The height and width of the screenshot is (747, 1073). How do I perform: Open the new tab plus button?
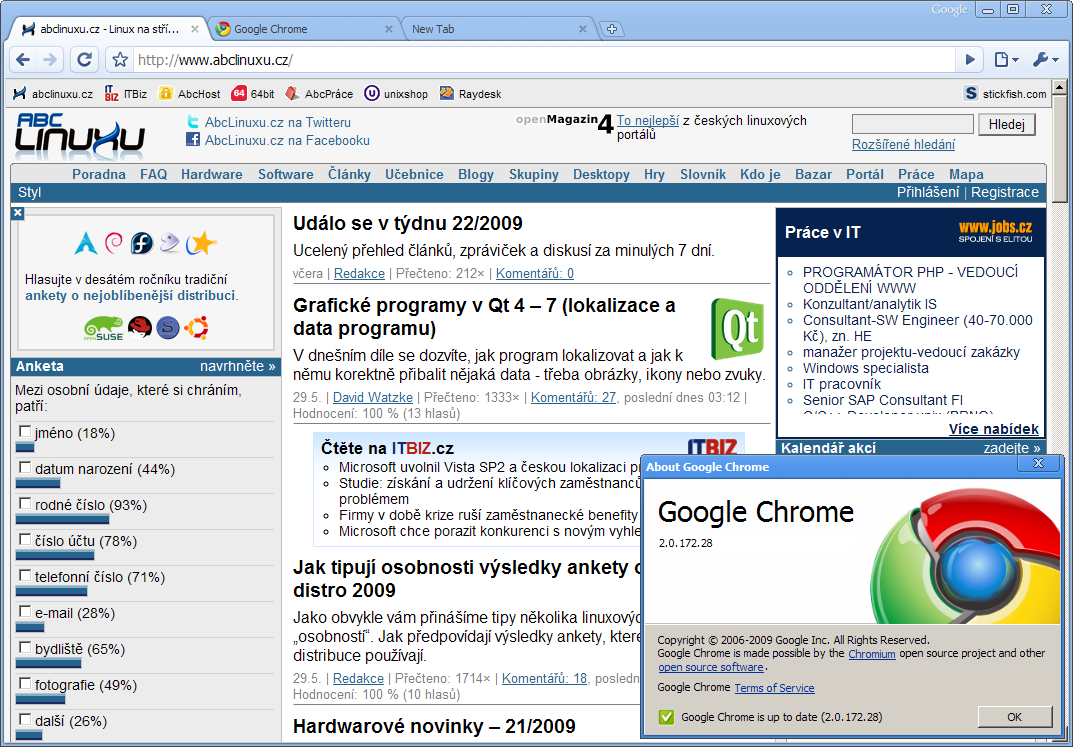click(x=612, y=29)
